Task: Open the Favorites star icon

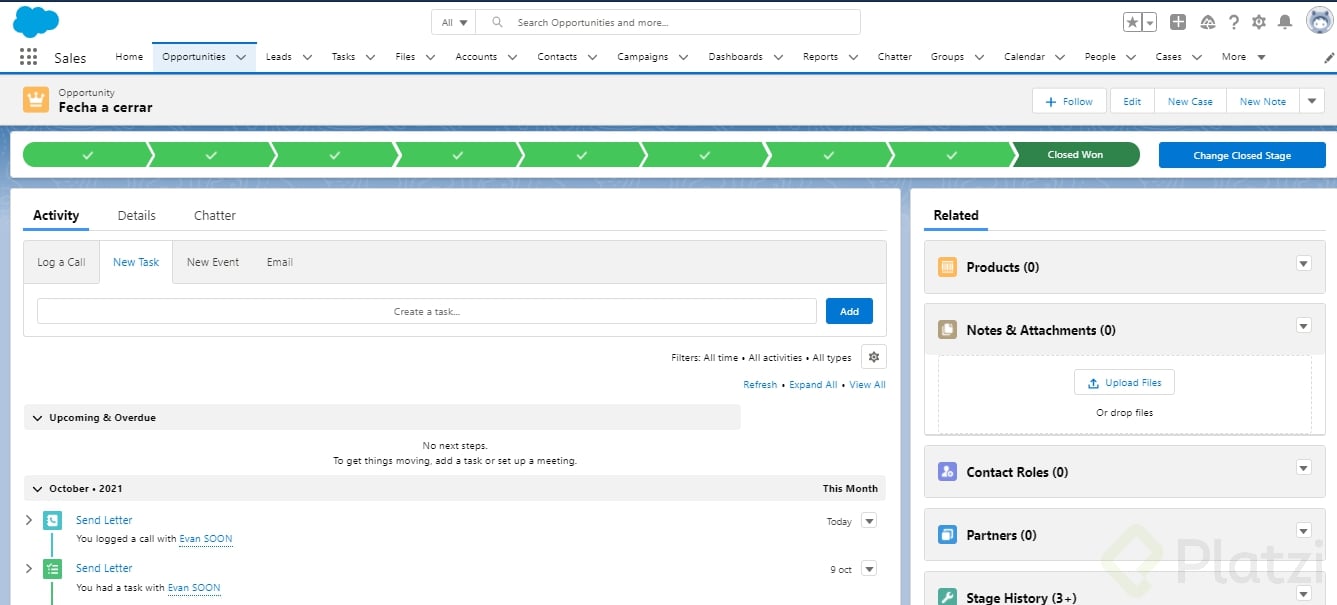Action: 1133,22
